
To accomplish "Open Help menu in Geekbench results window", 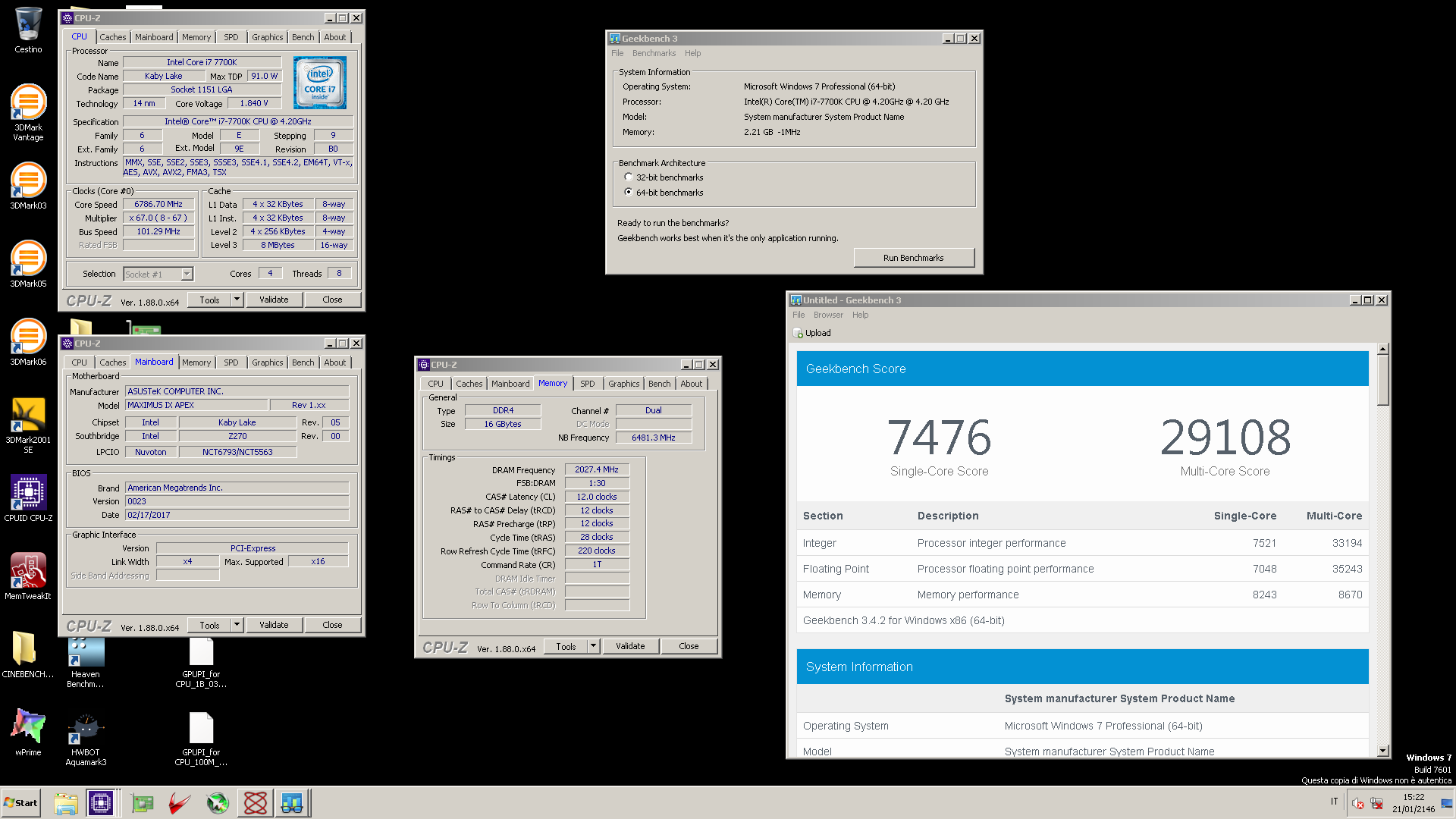I will click(x=860, y=315).
